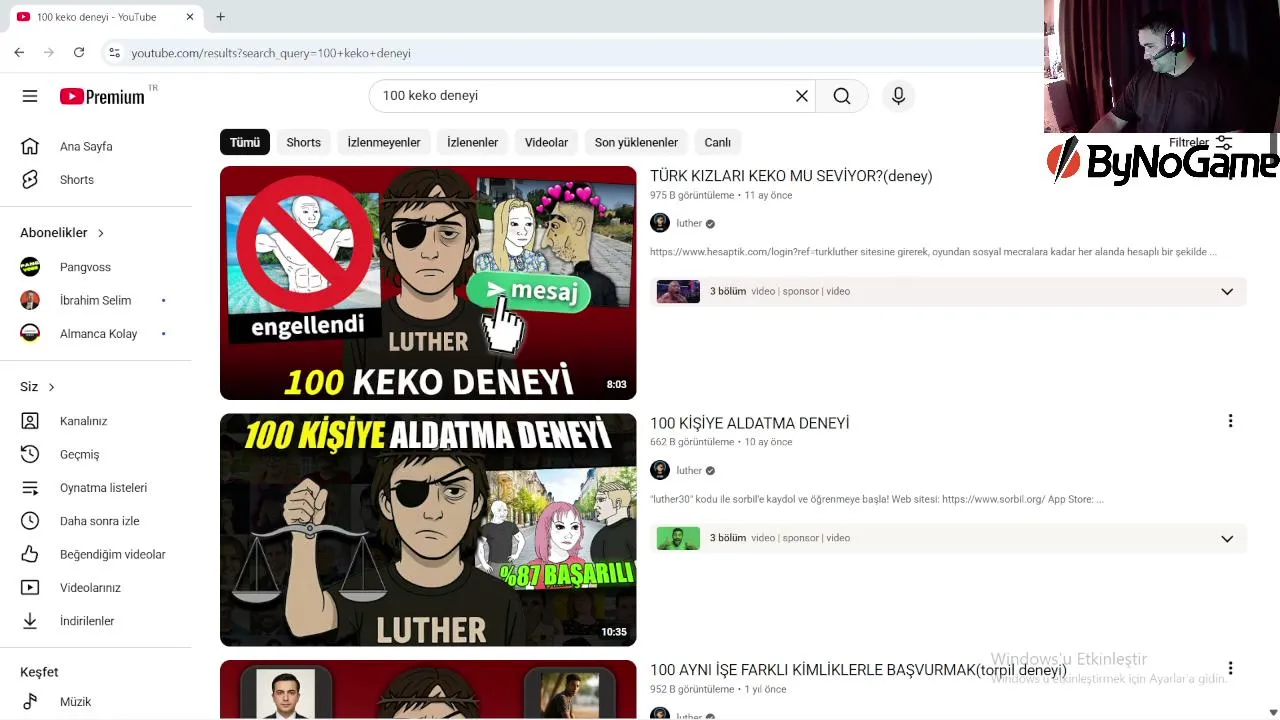Play the 100 KEKO DENEYİ thumbnail

point(428,283)
